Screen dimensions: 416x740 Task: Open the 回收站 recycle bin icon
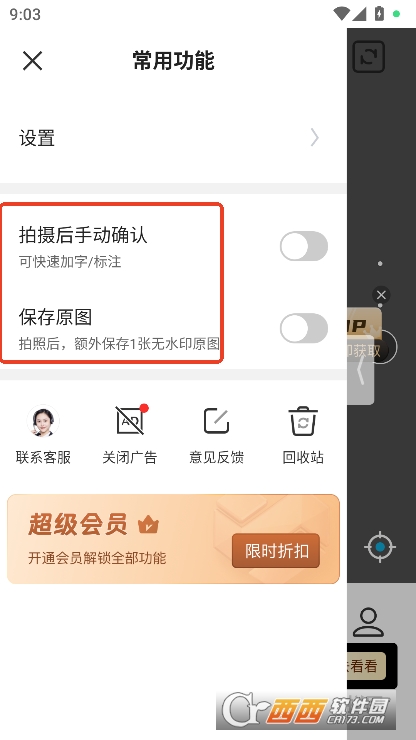[x=303, y=420]
